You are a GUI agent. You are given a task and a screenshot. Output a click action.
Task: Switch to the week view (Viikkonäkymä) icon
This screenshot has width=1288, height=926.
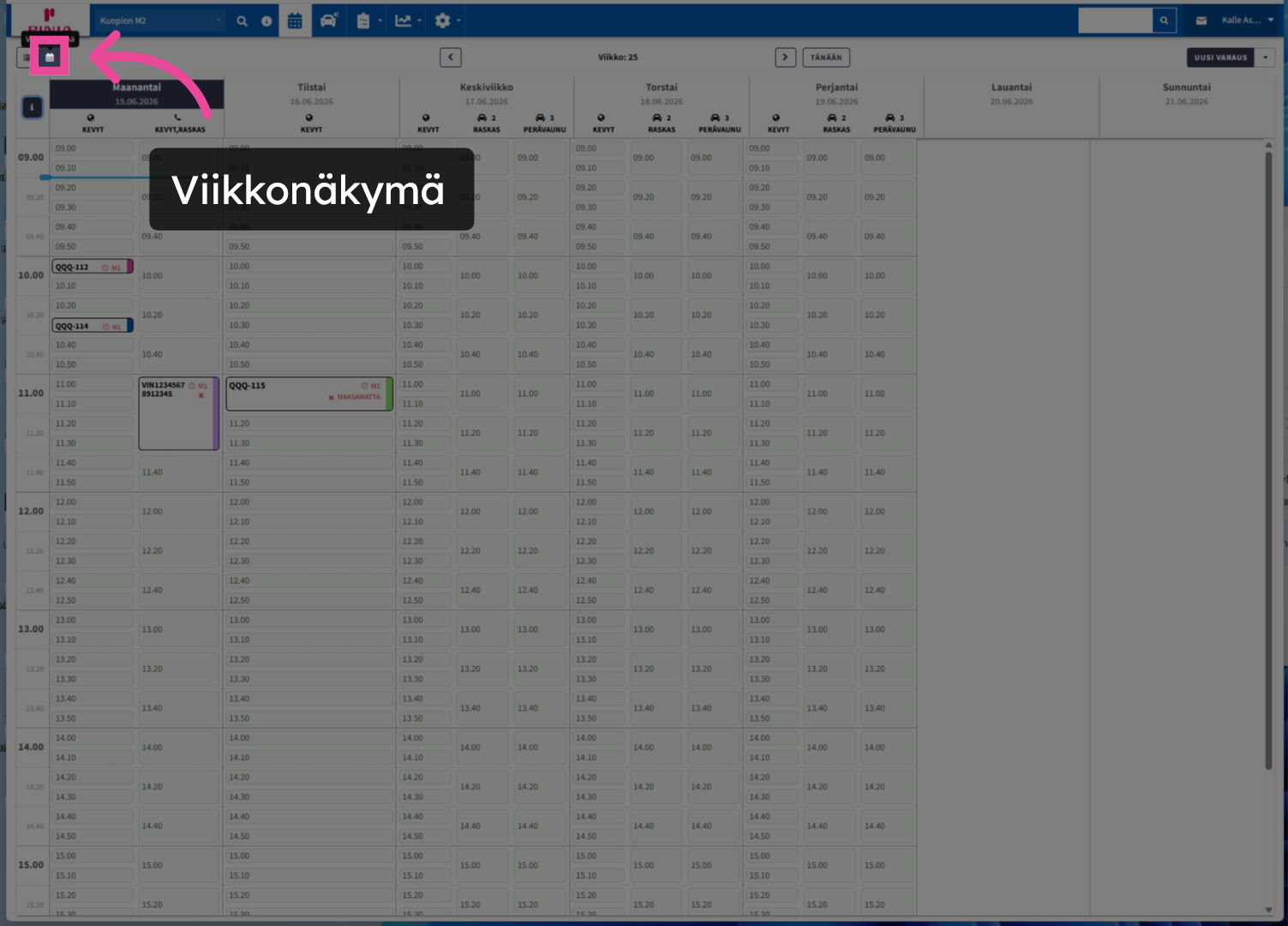pos(50,57)
